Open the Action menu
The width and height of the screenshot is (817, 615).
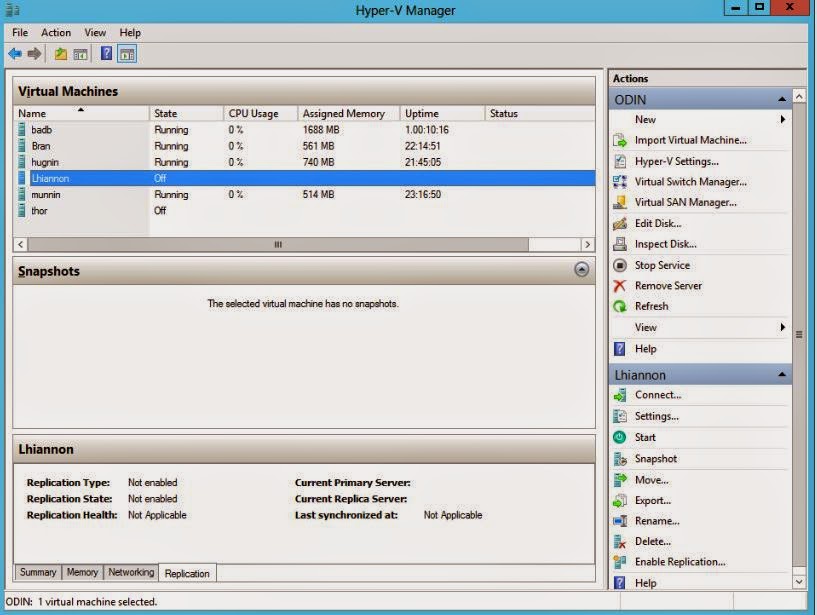(56, 32)
